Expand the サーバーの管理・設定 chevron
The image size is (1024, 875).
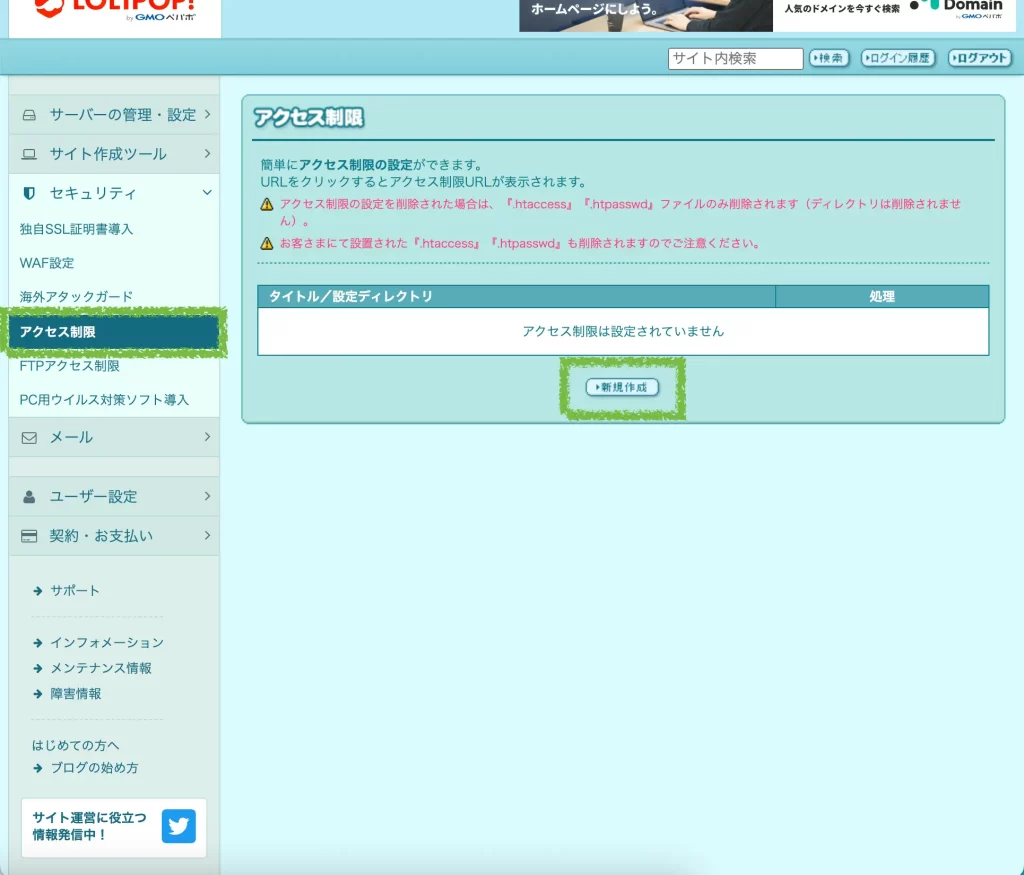(x=206, y=115)
